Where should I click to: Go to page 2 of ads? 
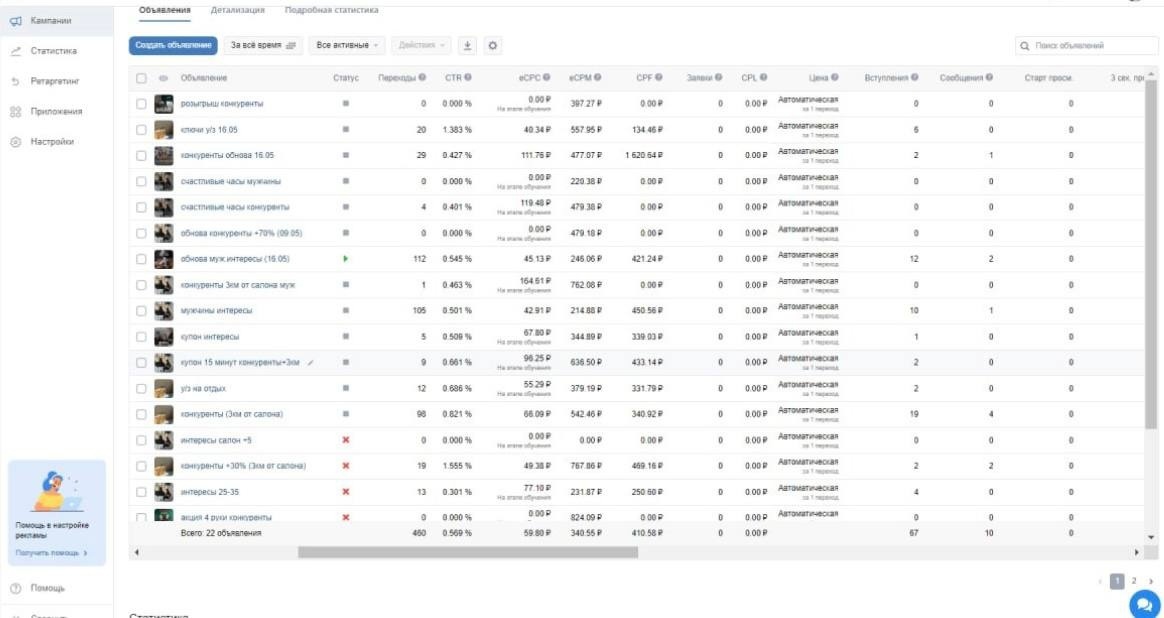point(1135,581)
